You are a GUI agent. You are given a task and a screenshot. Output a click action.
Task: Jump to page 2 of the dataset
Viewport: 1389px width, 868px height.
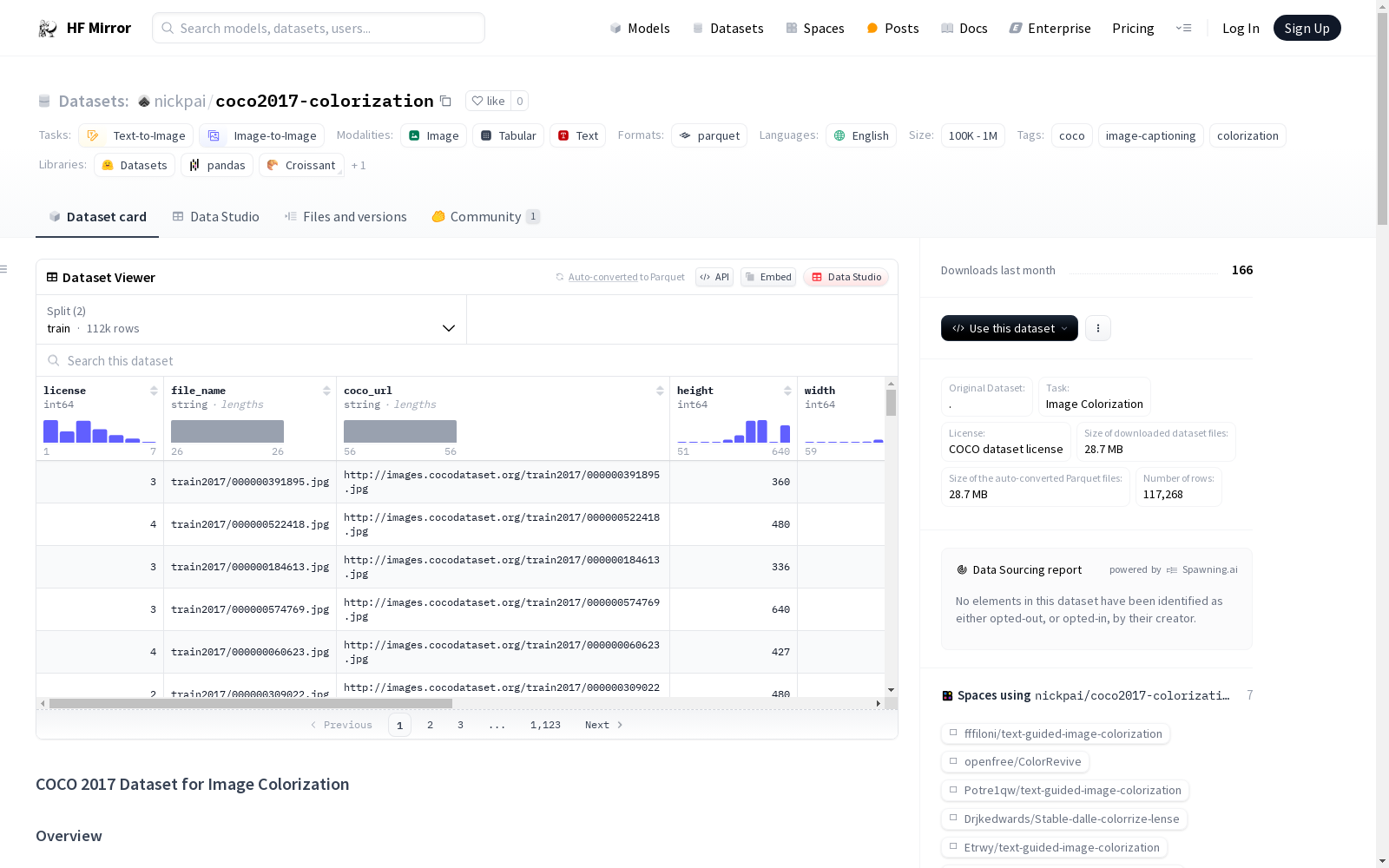tap(430, 725)
